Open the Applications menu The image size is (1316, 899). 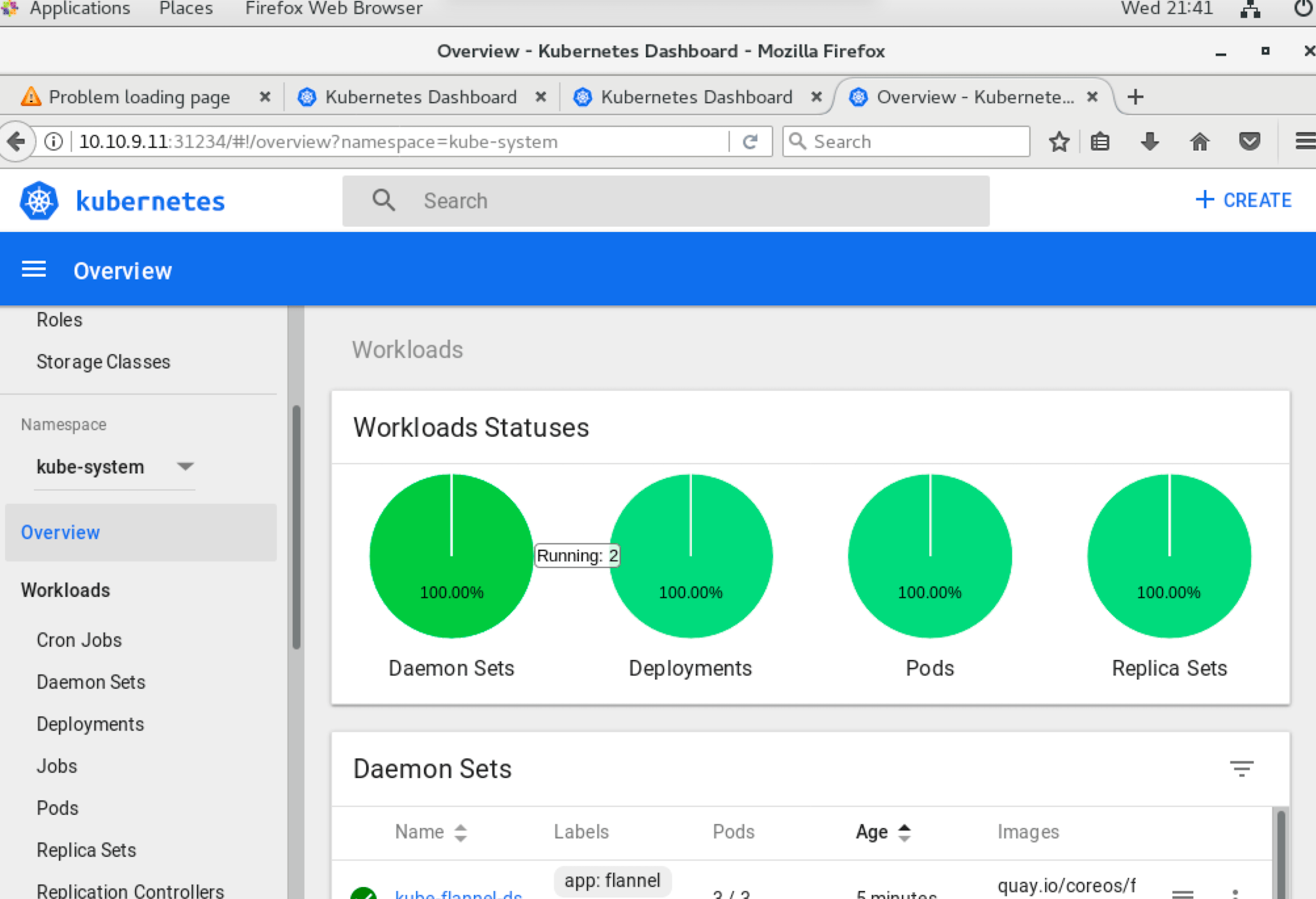79,8
